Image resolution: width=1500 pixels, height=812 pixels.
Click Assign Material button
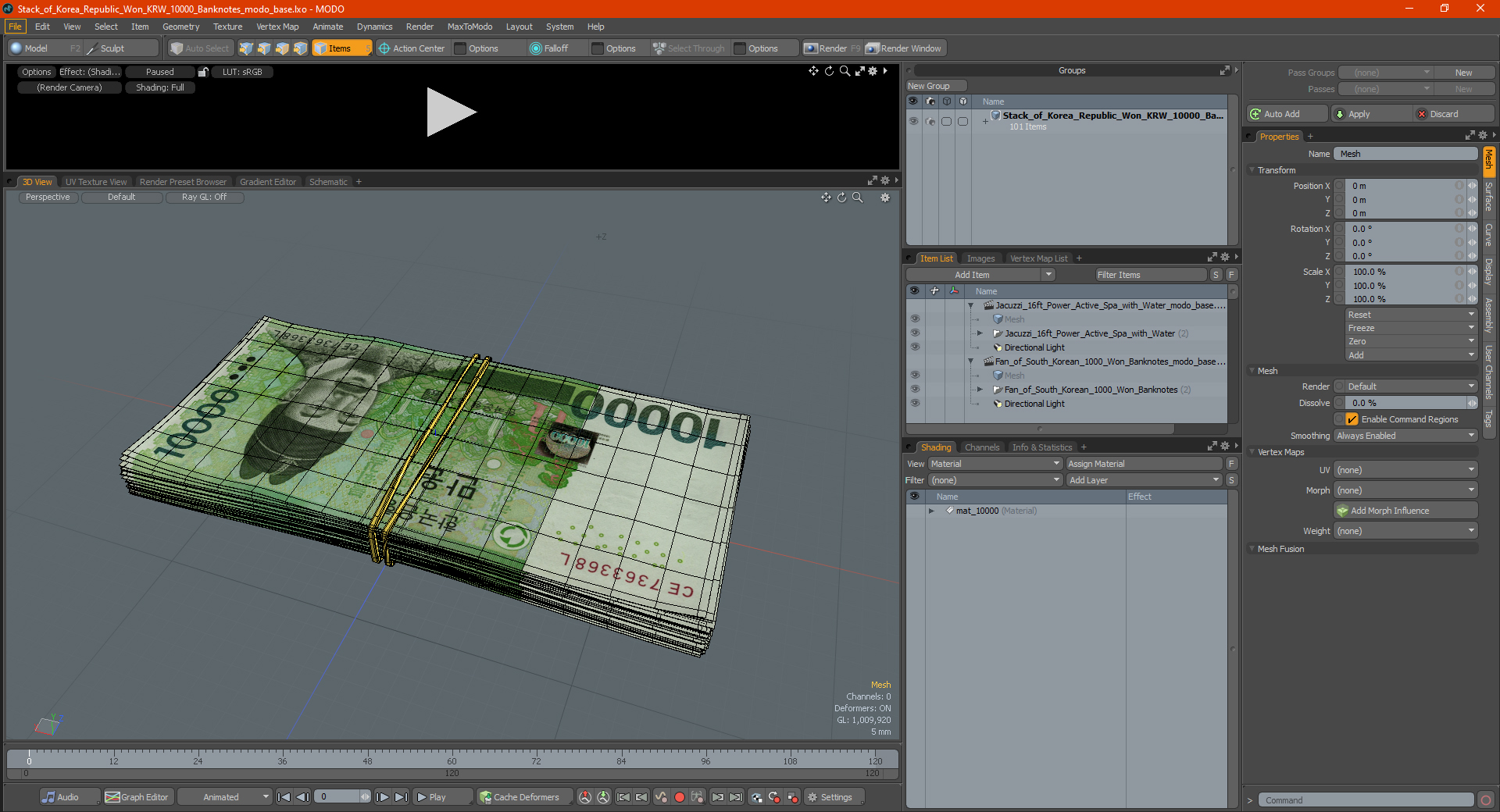1145,464
